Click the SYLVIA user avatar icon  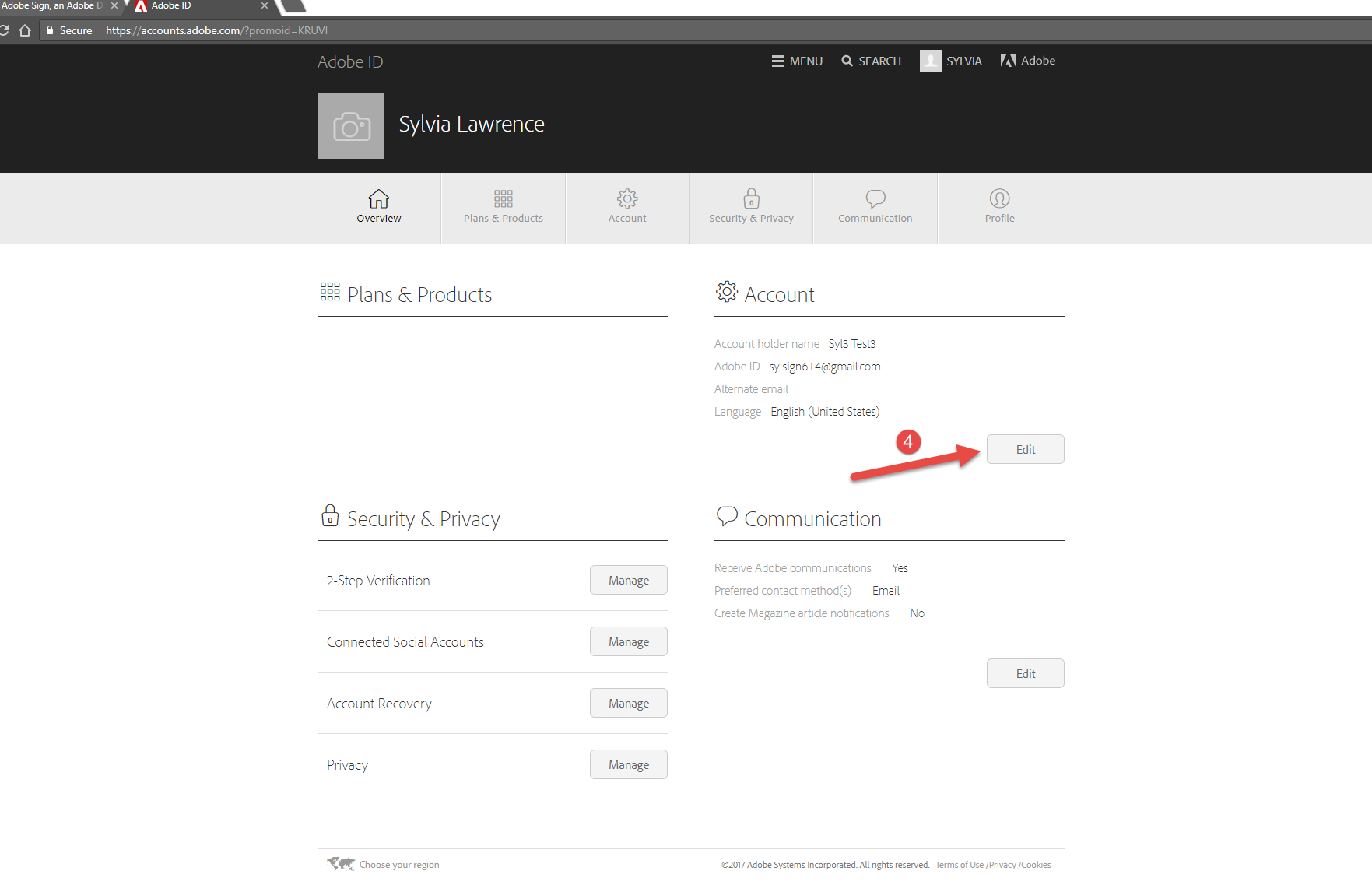coord(931,61)
